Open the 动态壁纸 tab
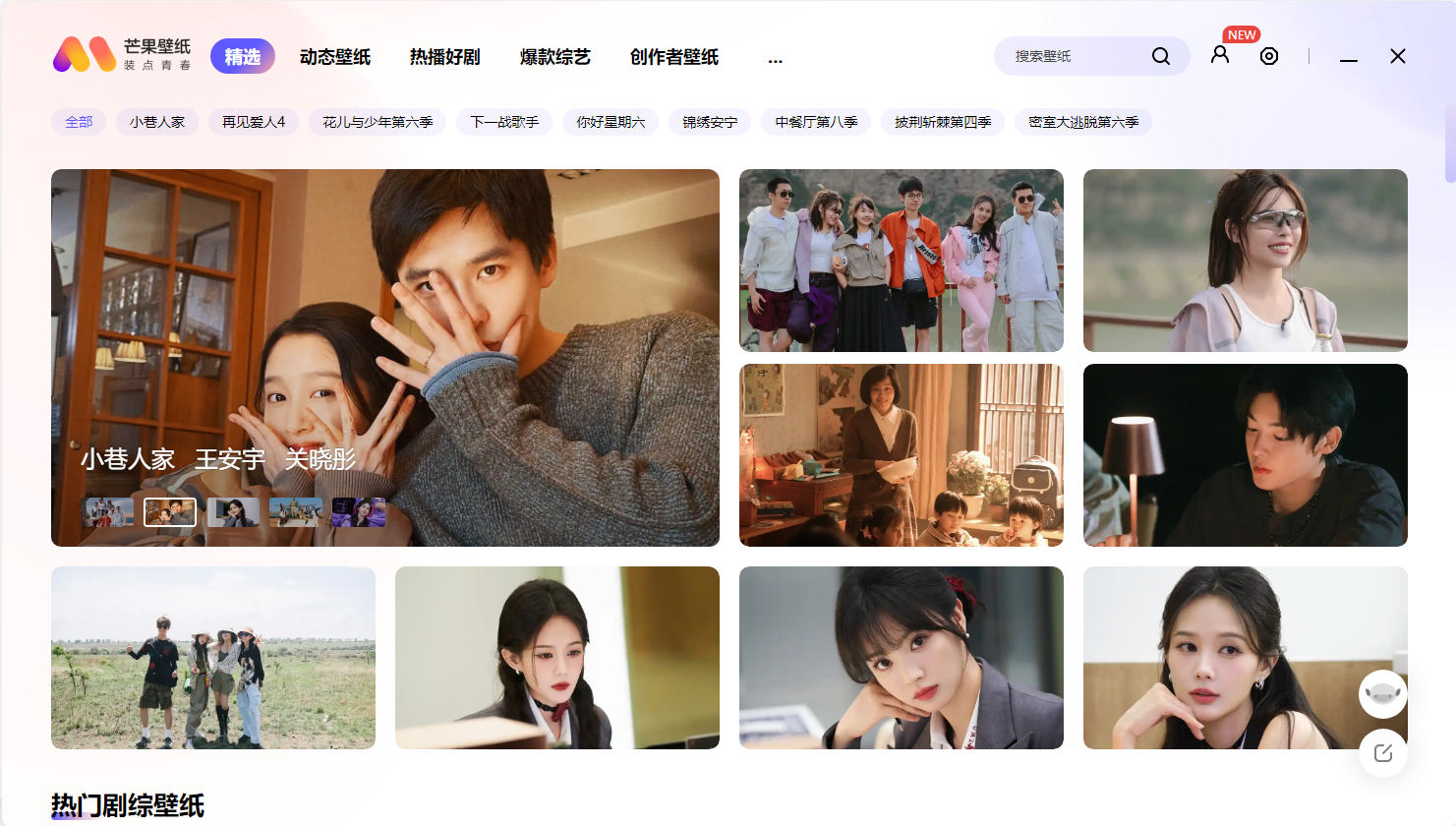 tap(335, 57)
